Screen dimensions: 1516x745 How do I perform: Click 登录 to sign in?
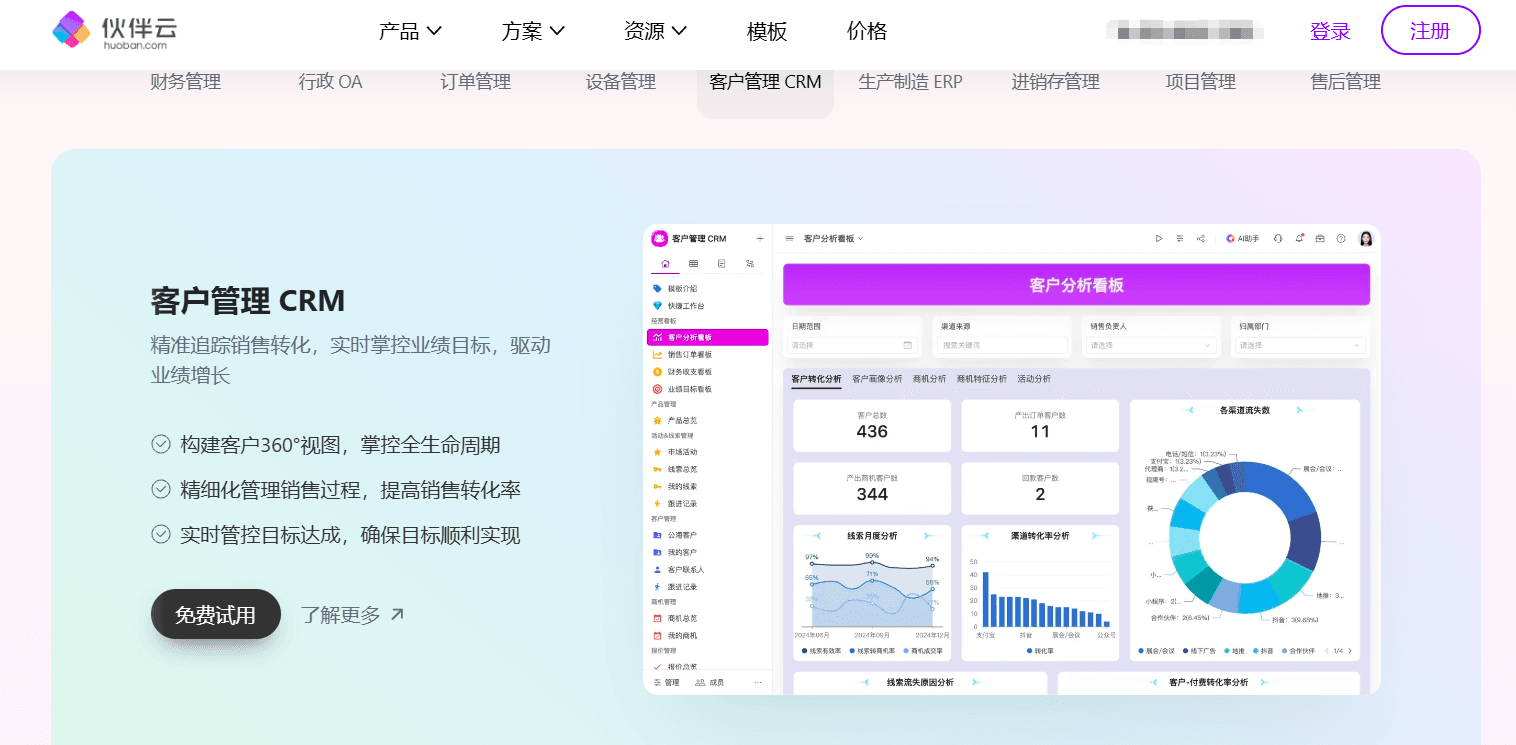pos(1330,31)
